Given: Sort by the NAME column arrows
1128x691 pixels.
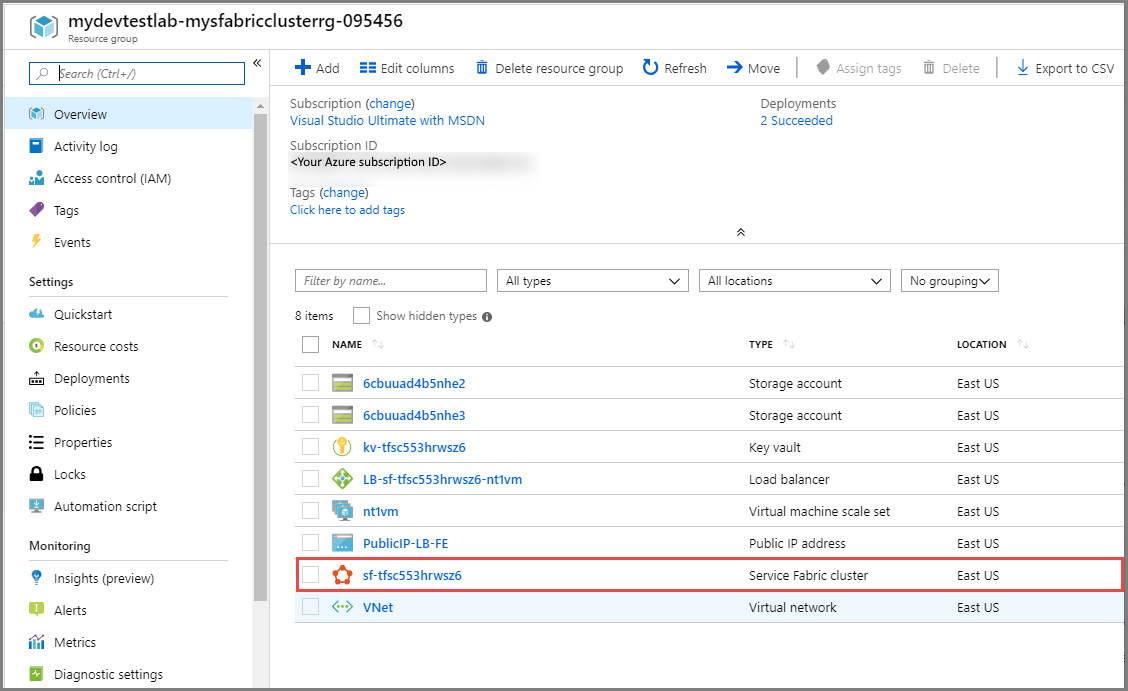Looking at the screenshot, I should tap(378, 344).
